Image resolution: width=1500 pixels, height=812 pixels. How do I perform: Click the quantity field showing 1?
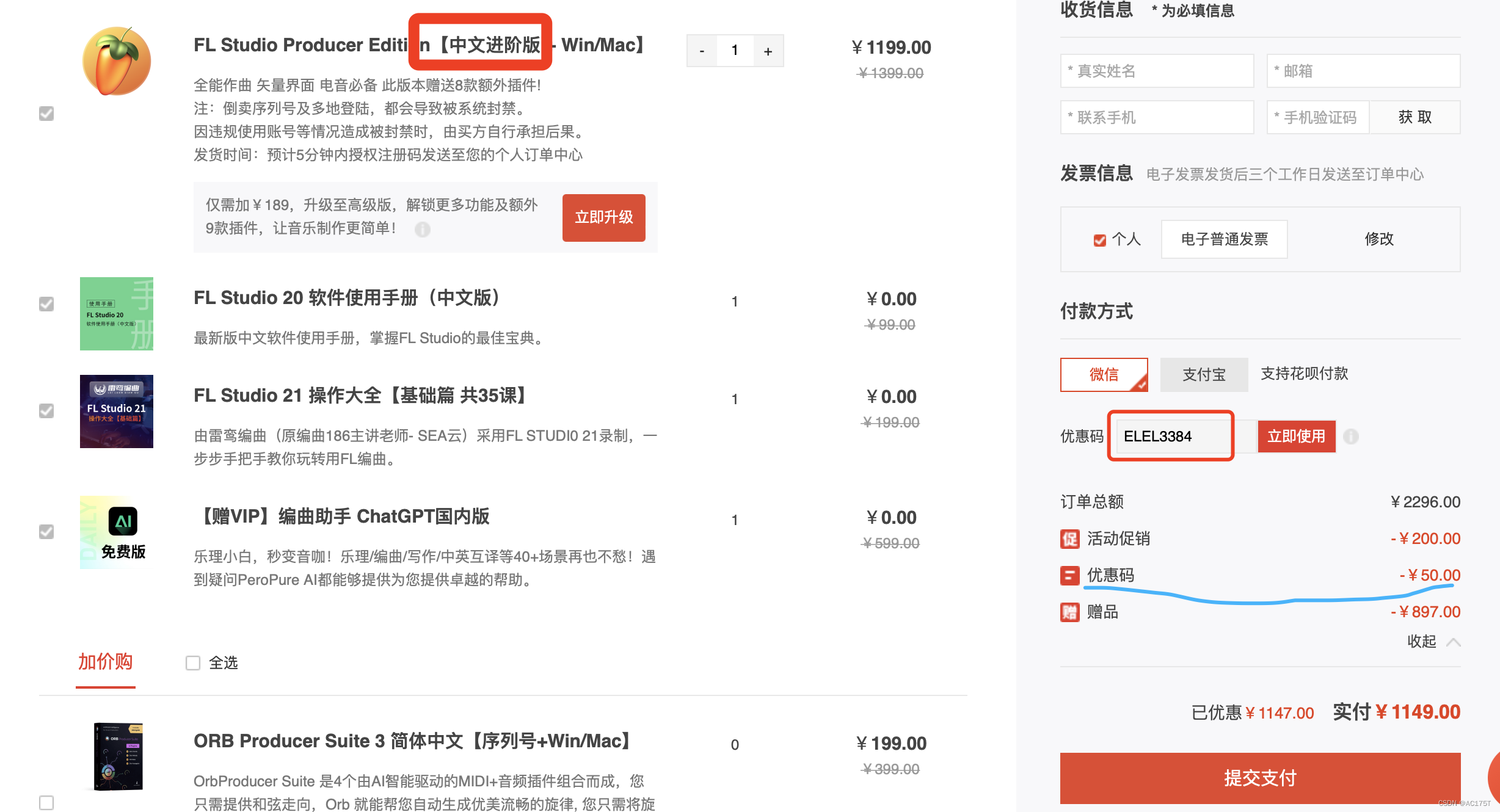tap(735, 51)
